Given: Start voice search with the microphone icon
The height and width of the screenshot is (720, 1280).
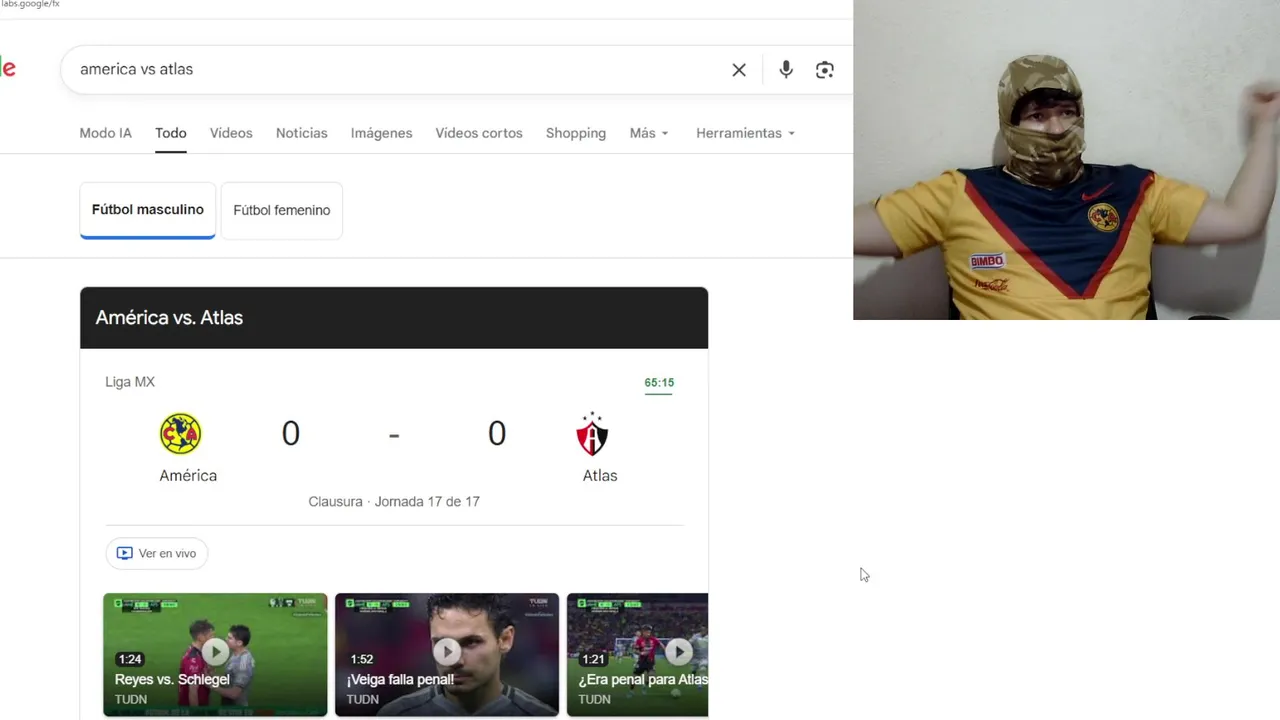Looking at the screenshot, I should pyautogui.click(x=786, y=70).
